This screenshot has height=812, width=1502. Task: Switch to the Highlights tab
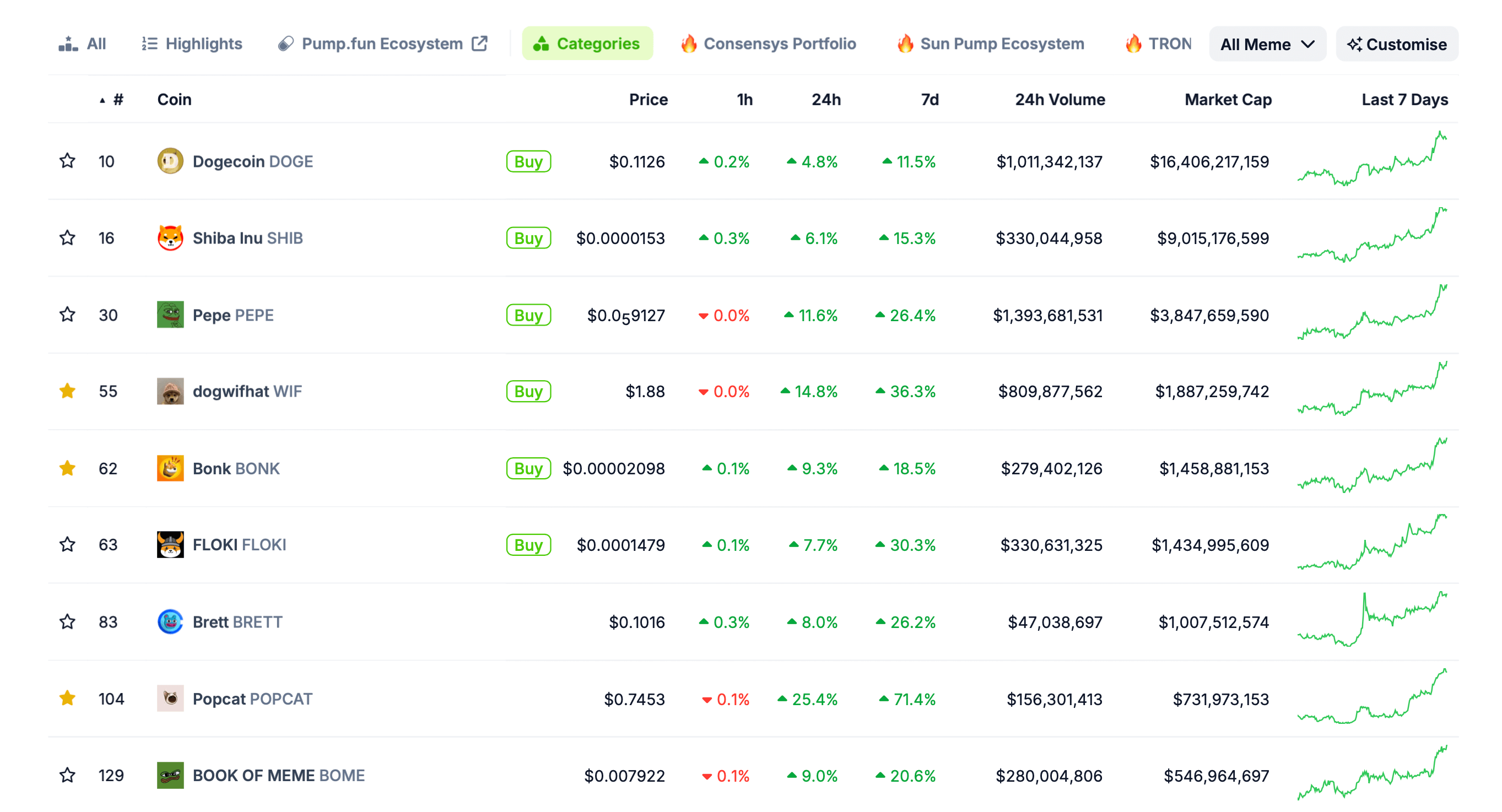pos(192,44)
